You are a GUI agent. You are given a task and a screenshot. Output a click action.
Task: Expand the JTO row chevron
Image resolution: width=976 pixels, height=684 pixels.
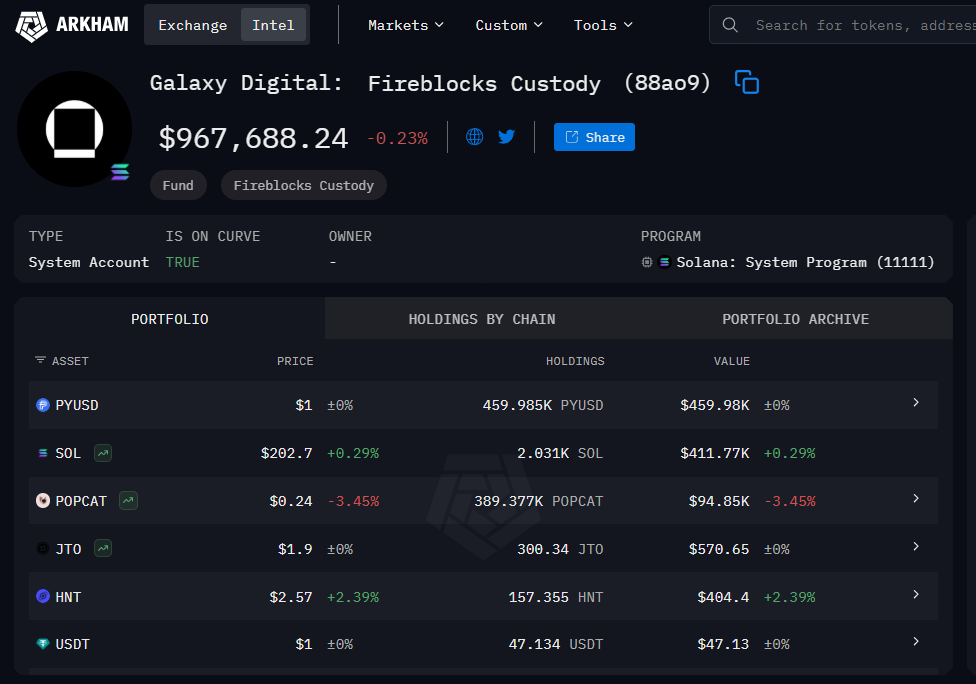(916, 546)
